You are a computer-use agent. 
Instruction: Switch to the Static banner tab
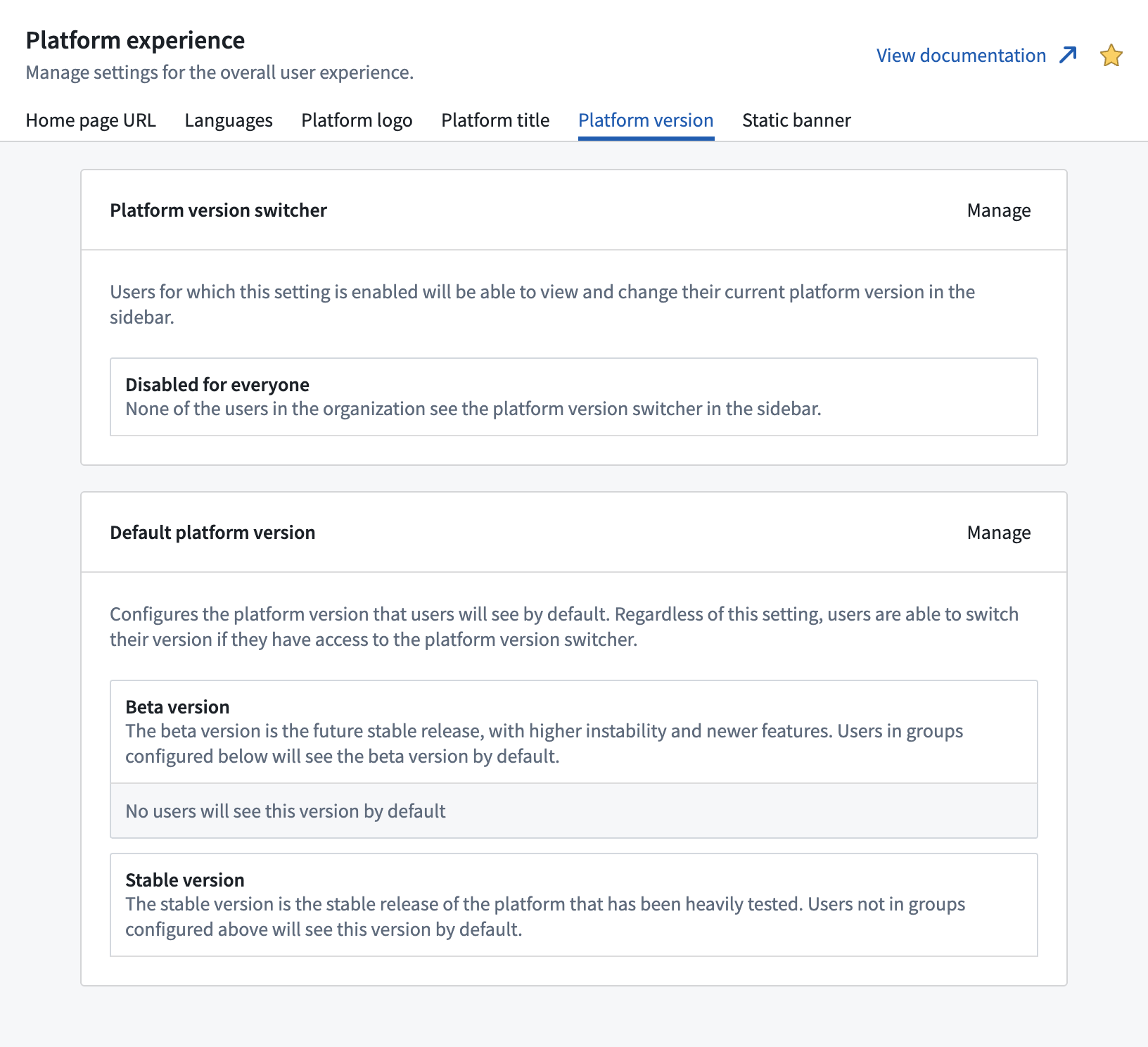[x=796, y=120]
